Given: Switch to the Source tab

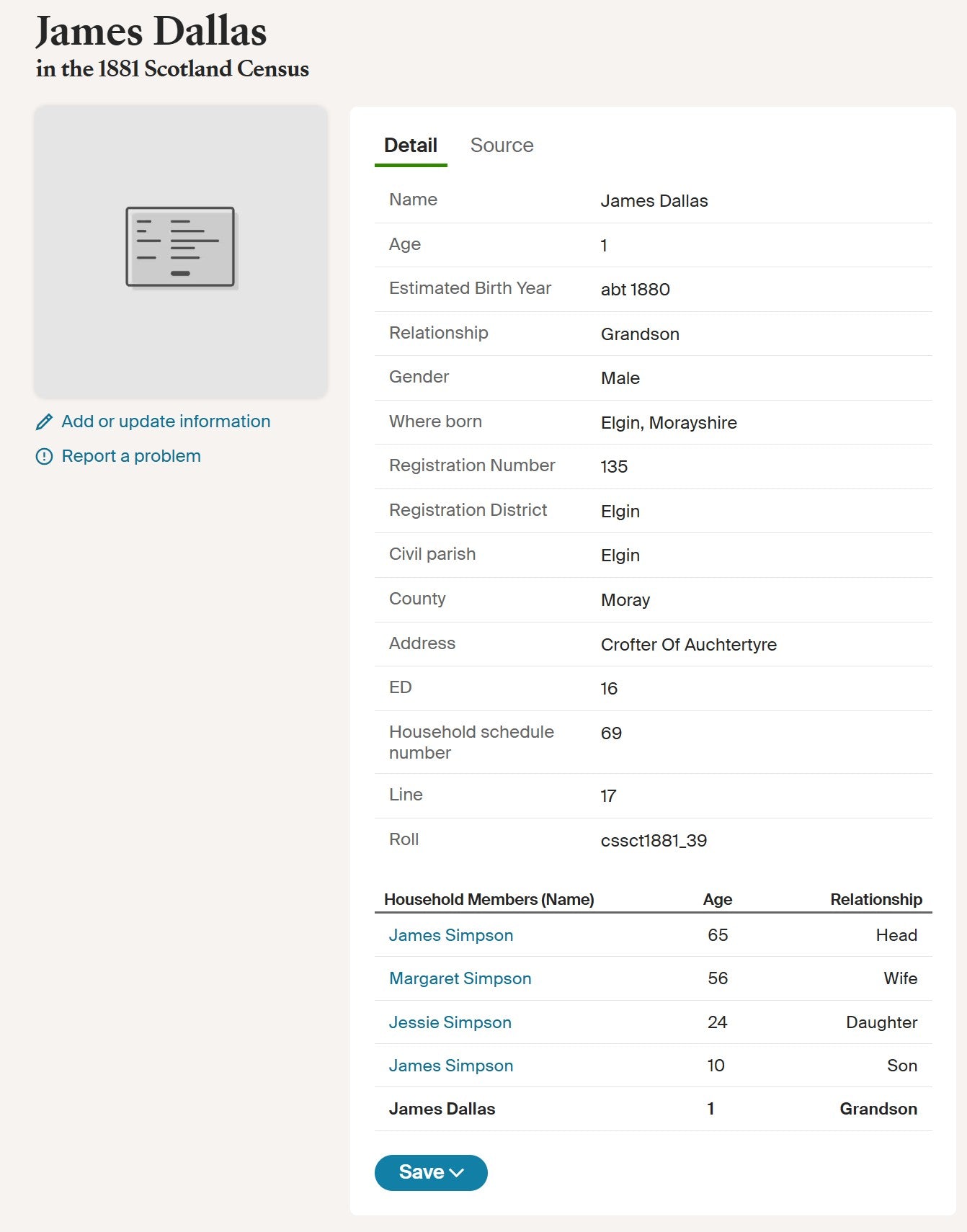Looking at the screenshot, I should point(502,146).
